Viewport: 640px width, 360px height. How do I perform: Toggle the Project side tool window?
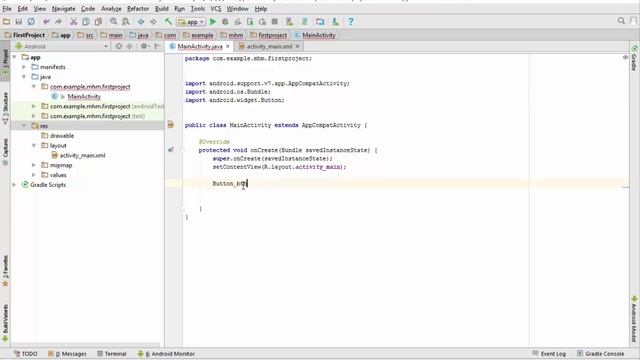5,62
